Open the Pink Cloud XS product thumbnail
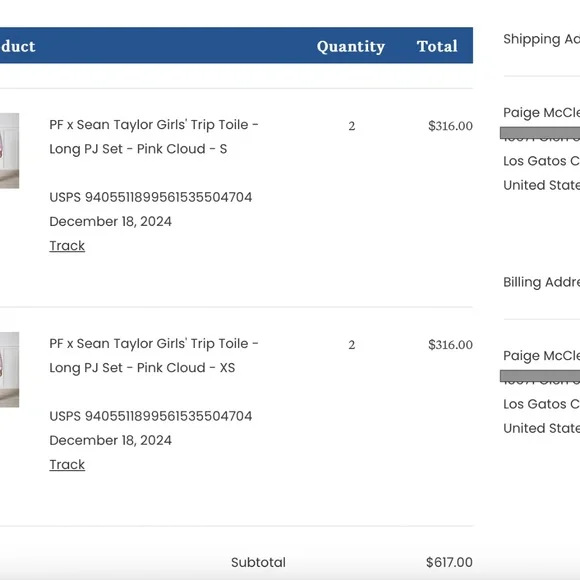 tap(9, 370)
